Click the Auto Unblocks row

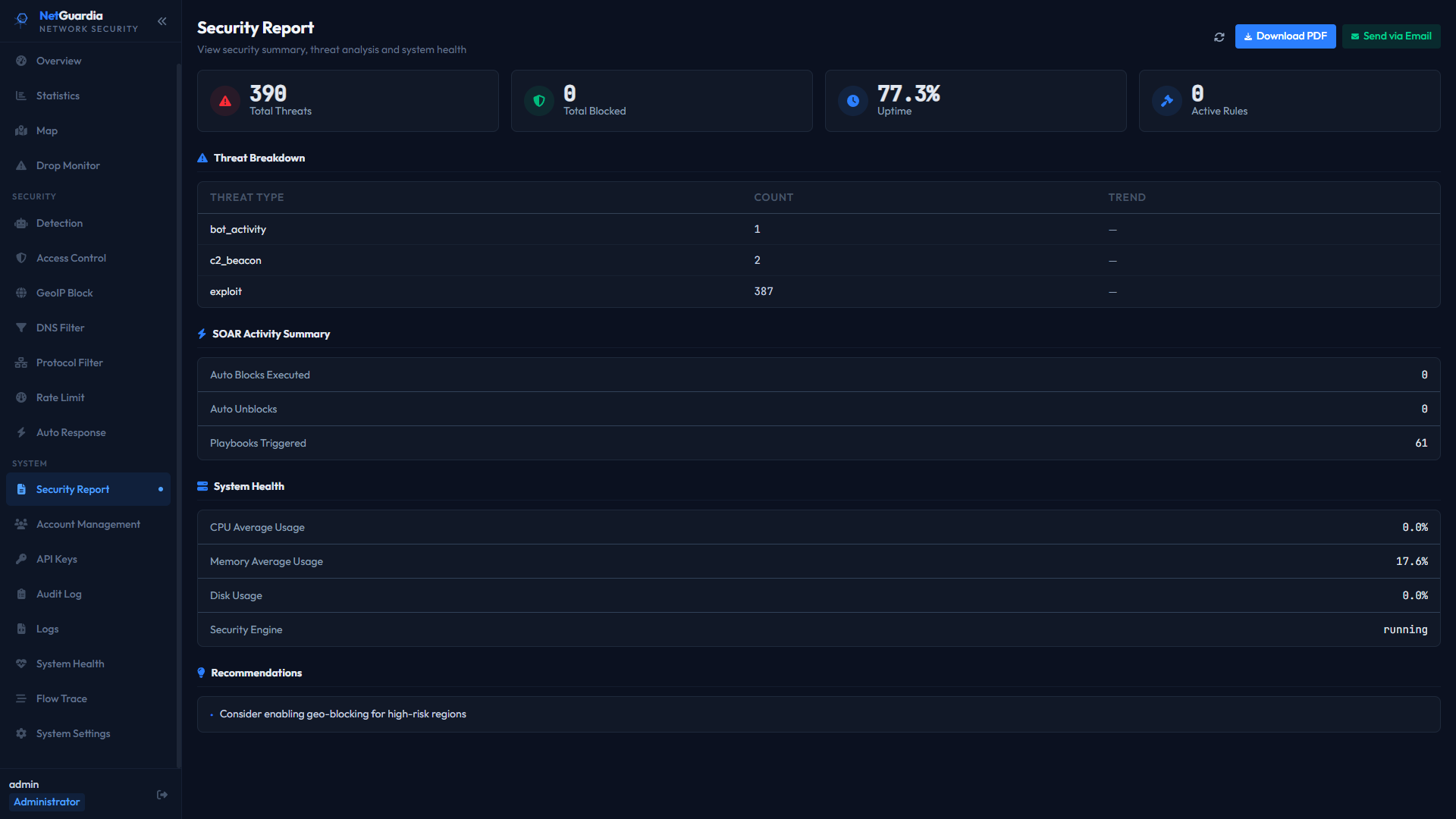point(818,409)
